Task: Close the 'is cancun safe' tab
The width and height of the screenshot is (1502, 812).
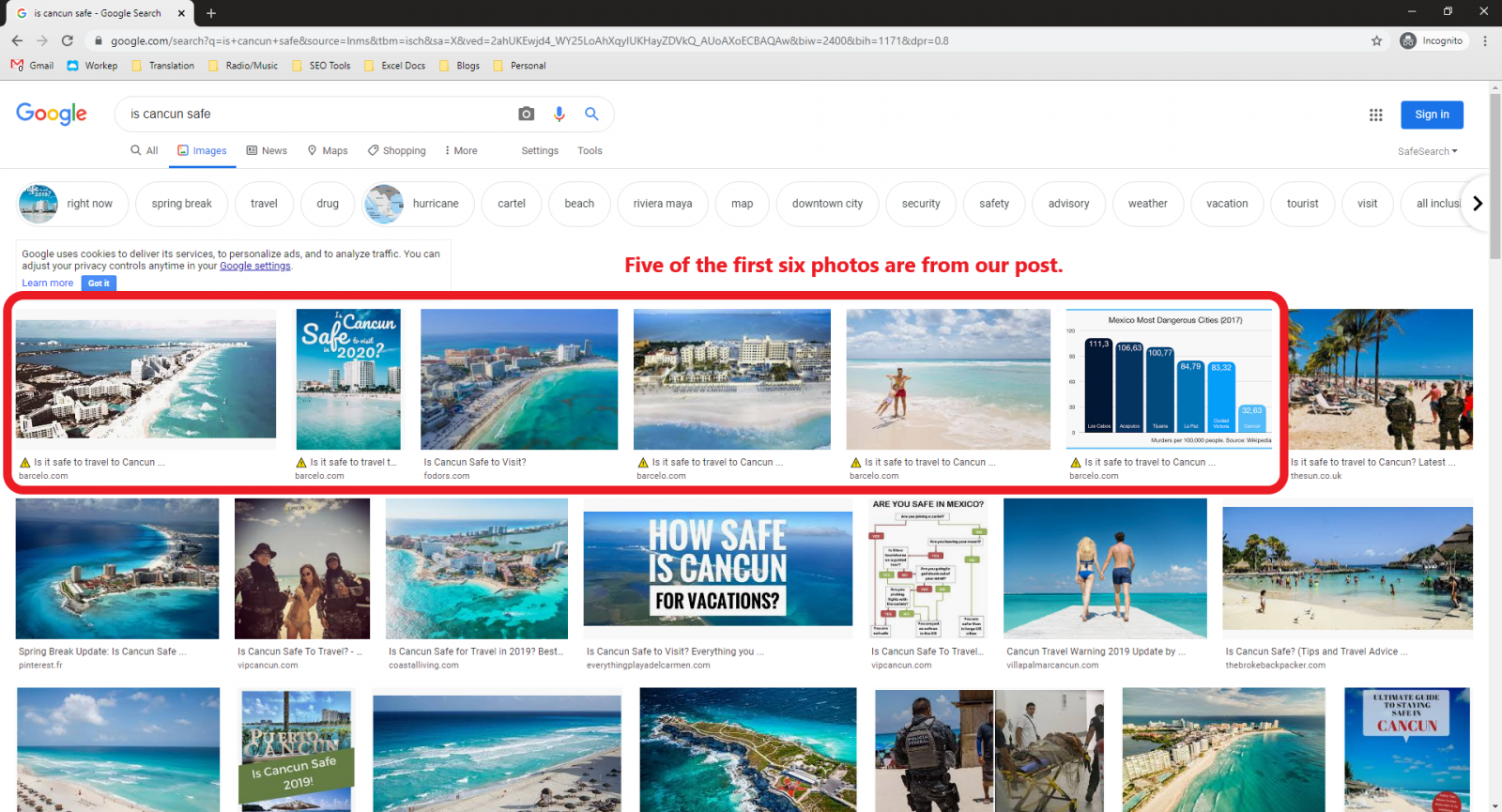Action: (x=181, y=13)
